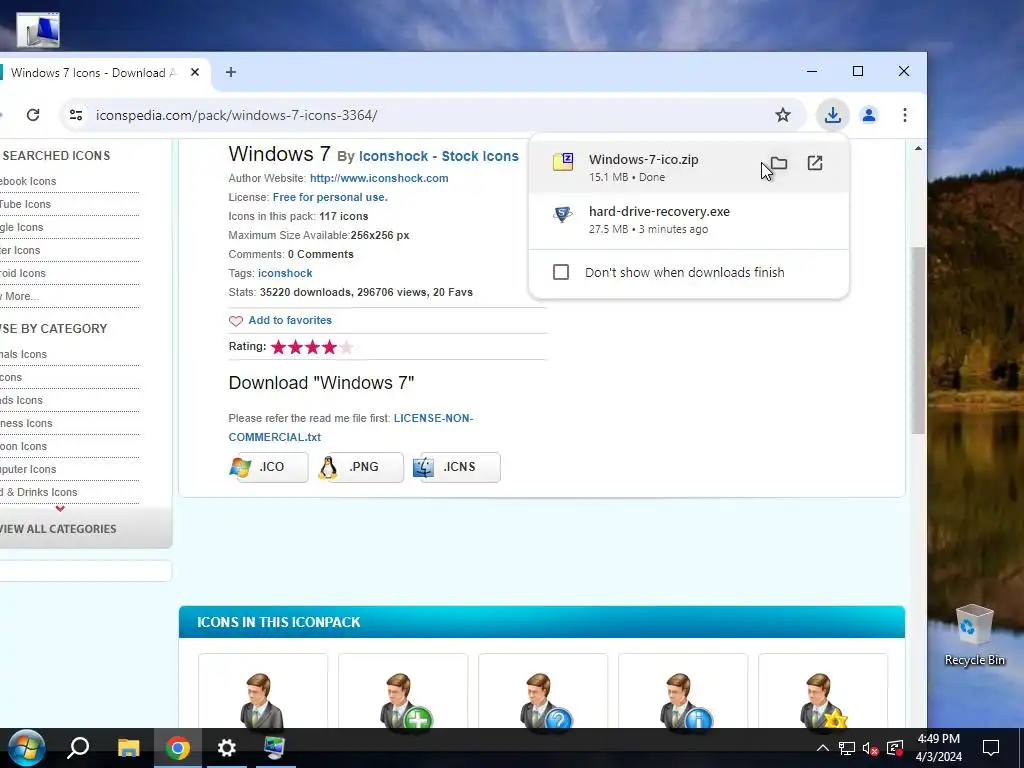This screenshot has height=768, width=1024.
Task: Click the Chrome taskbar icon
Action: (x=177, y=748)
